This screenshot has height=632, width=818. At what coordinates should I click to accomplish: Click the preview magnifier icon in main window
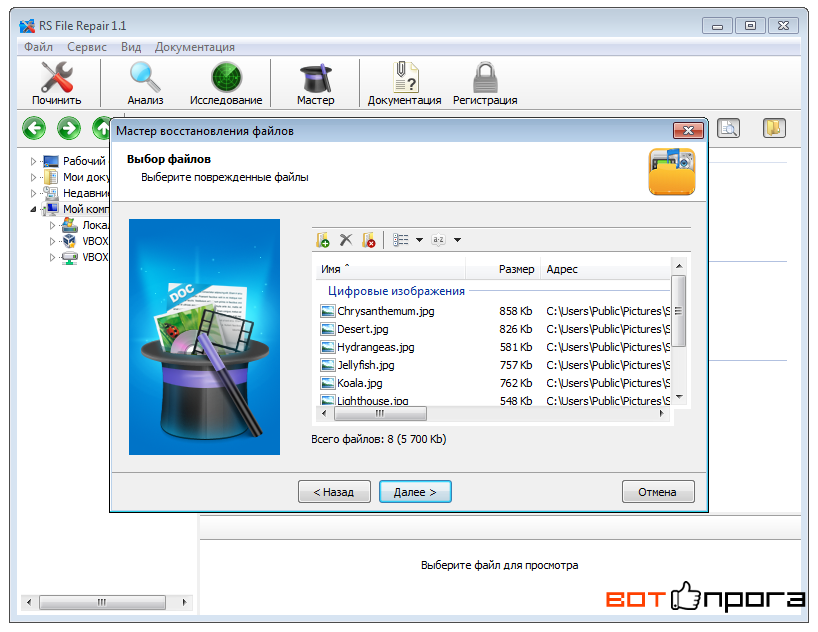tap(728, 128)
